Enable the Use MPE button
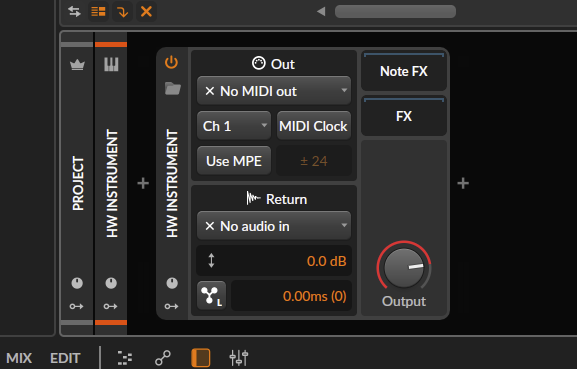Viewport: 577px width, 369px height. (x=234, y=161)
